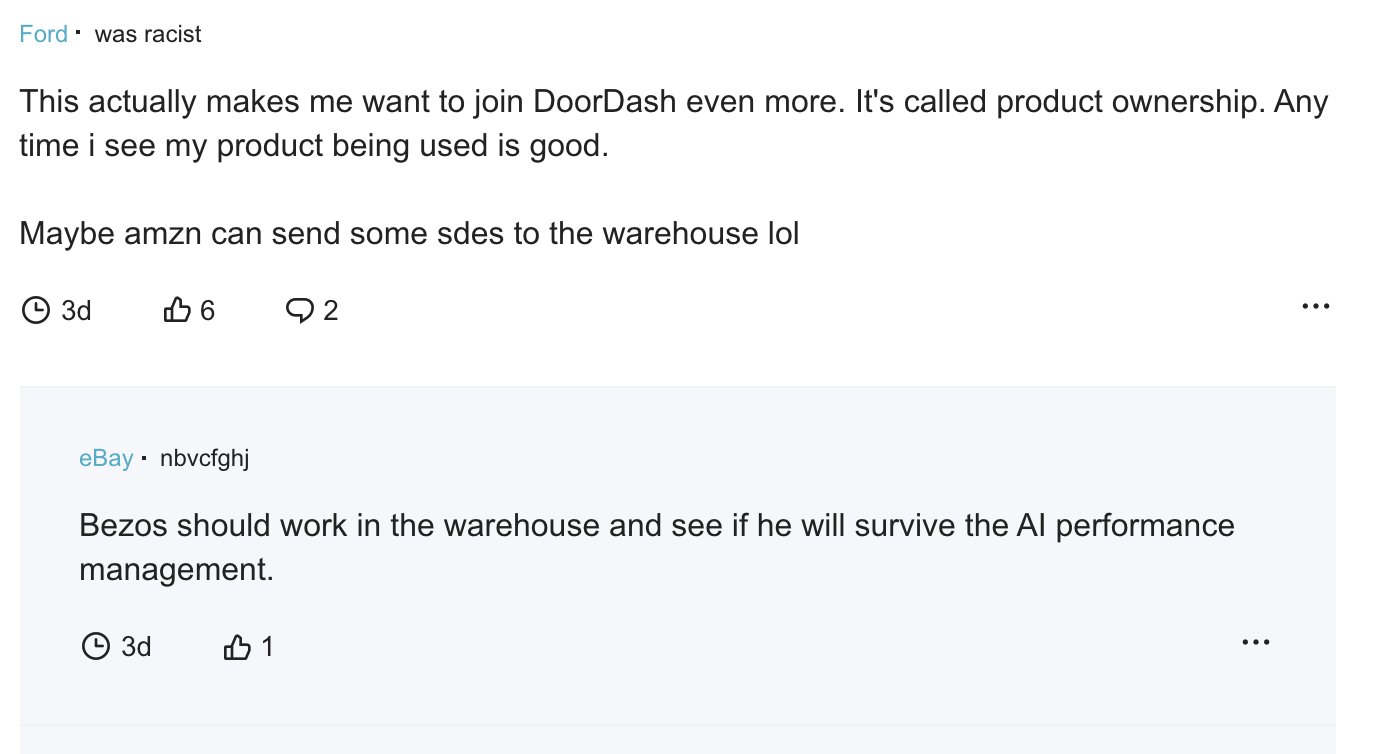The height and width of the screenshot is (754, 1392).
Task: Open the eBay company link
Action: 106,459
